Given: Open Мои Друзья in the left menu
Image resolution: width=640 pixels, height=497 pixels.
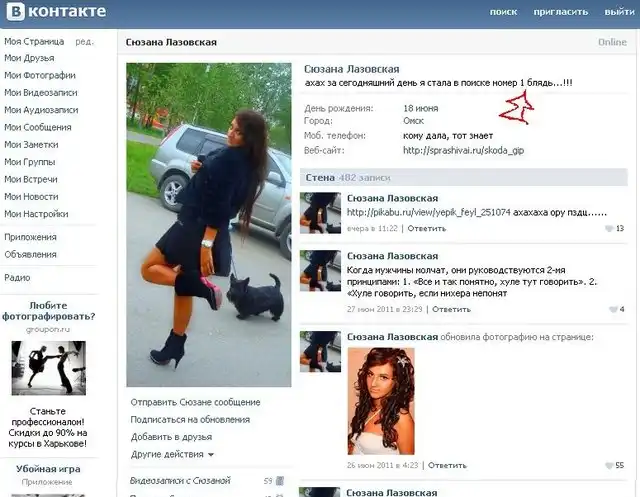Looking at the screenshot, I should point(27,58).
